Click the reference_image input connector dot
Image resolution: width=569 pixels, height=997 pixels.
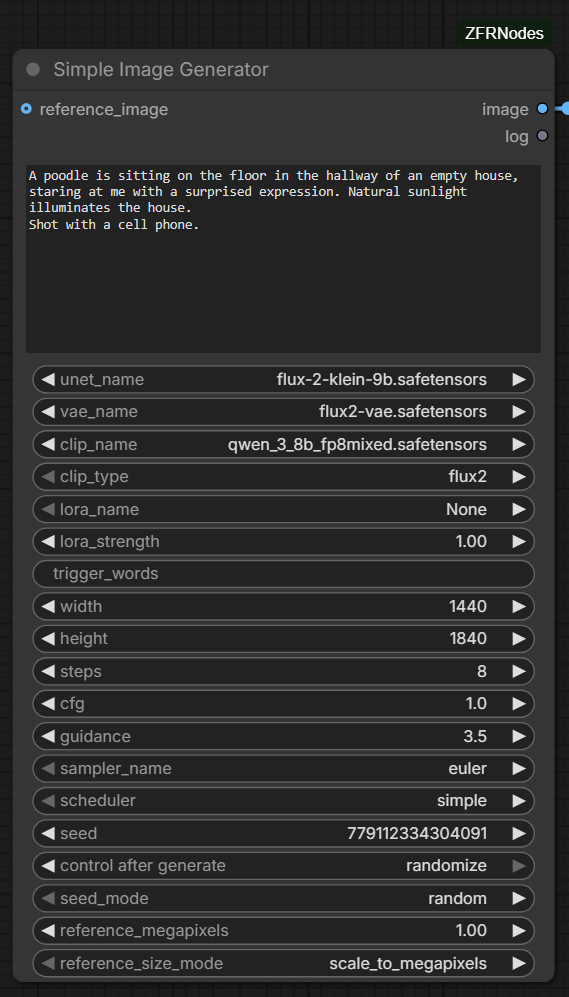(x=26, y=109)
